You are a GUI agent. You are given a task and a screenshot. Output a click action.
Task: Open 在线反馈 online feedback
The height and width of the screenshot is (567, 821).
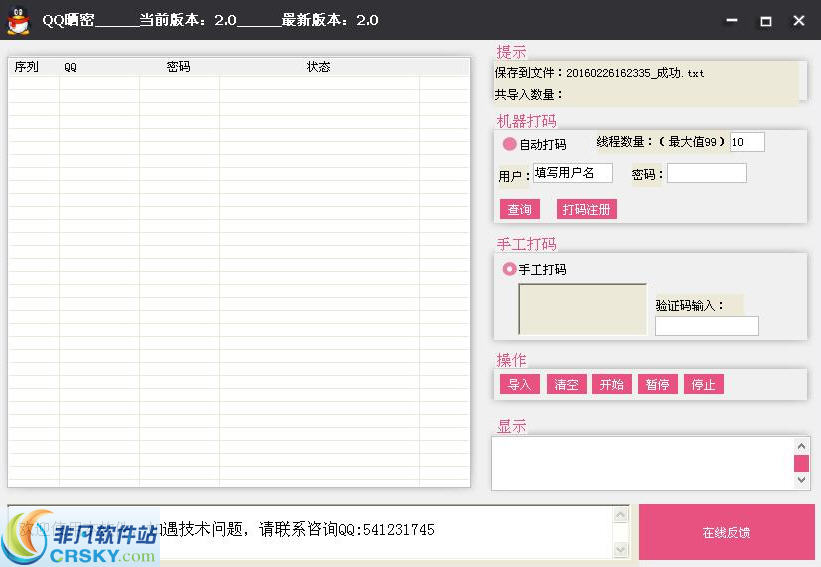(727, 532)
